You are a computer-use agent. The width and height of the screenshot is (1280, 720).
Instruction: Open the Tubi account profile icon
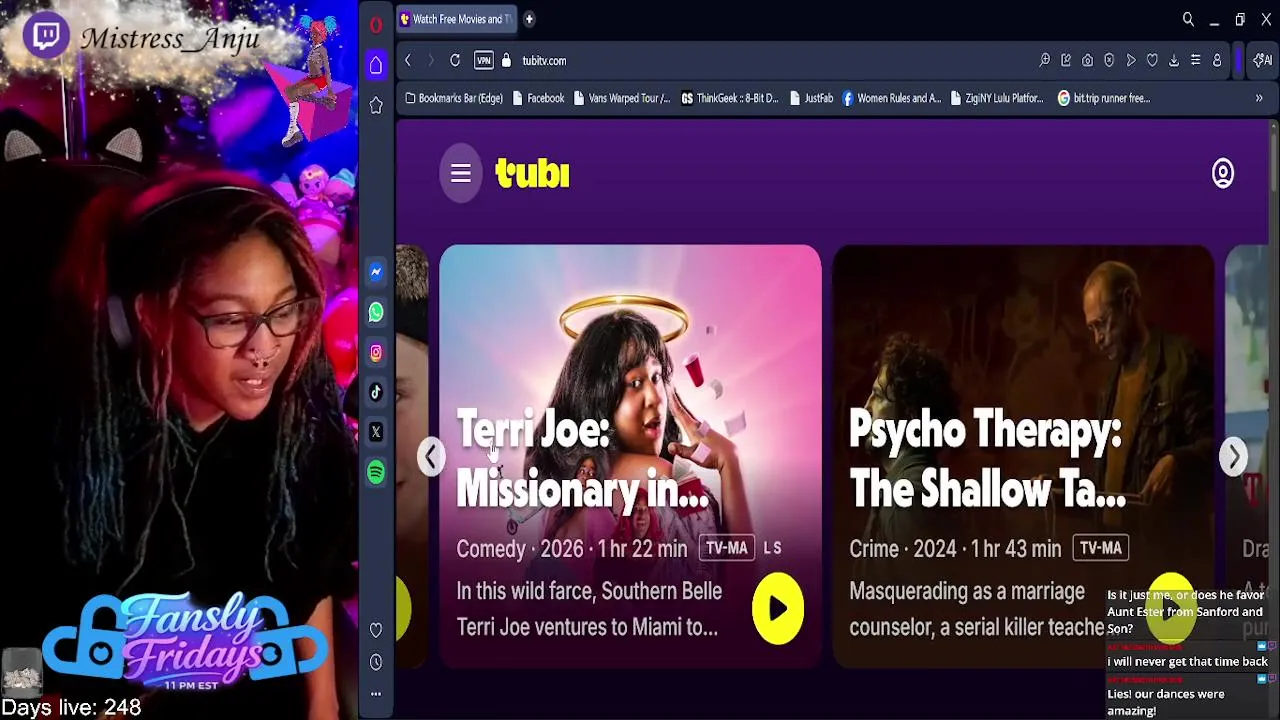1223,174
